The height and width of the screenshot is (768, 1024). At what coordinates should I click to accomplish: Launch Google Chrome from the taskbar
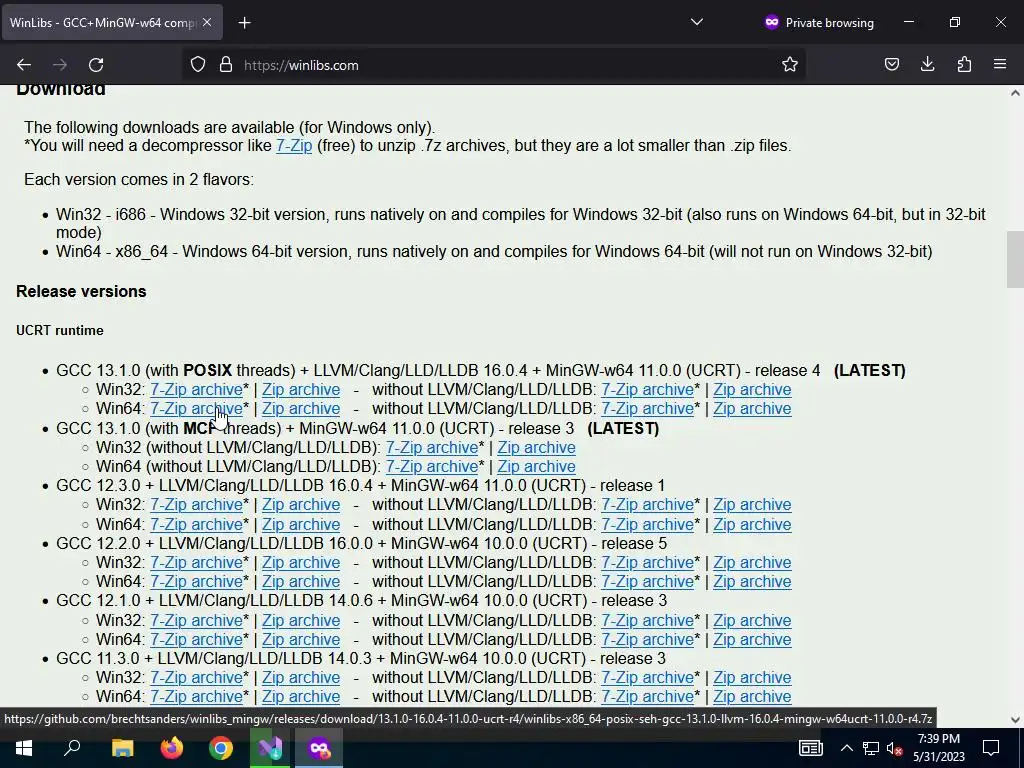point(221,748)
